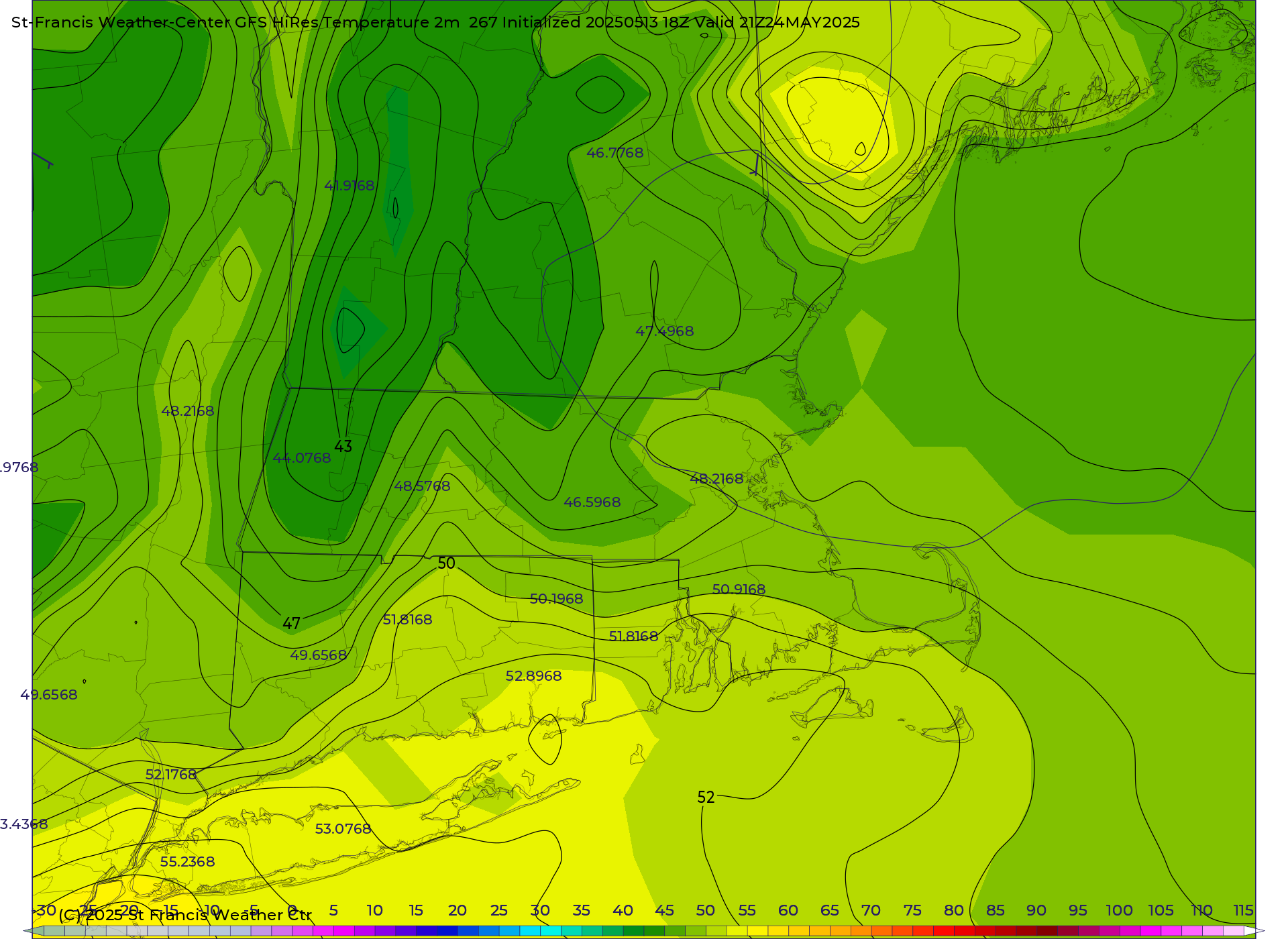1288x939 pixels.
Task: Pick the 46.5968 temperature reading
Action: coord(592,502)
